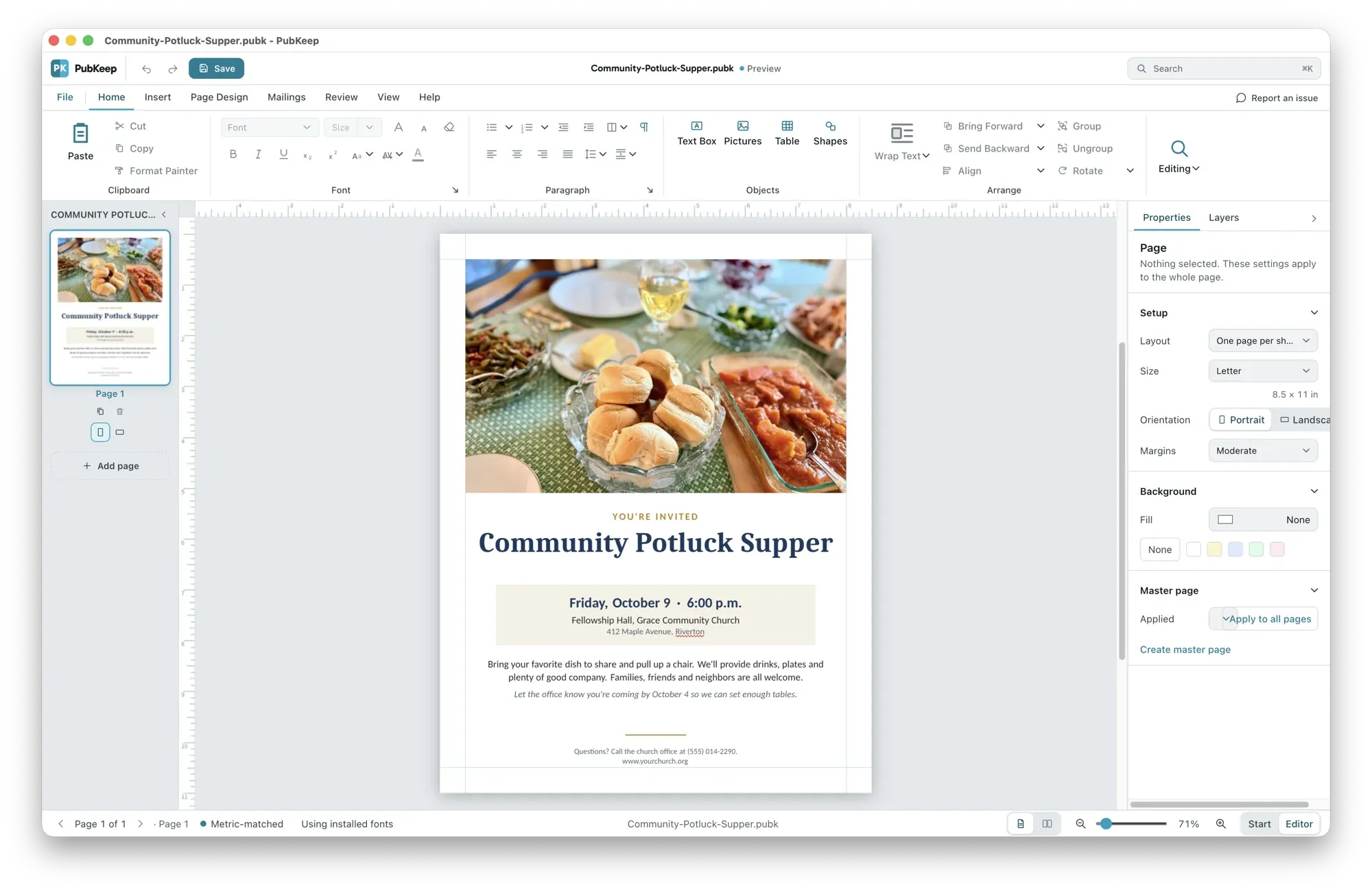Click Report an issue
This screenshot has width=1372, height=892.
[1277, 98]
